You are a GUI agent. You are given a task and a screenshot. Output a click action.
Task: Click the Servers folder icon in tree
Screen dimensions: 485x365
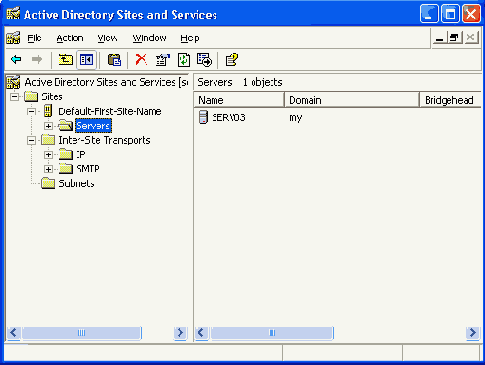pyautogui.click(x=66, y=126)
